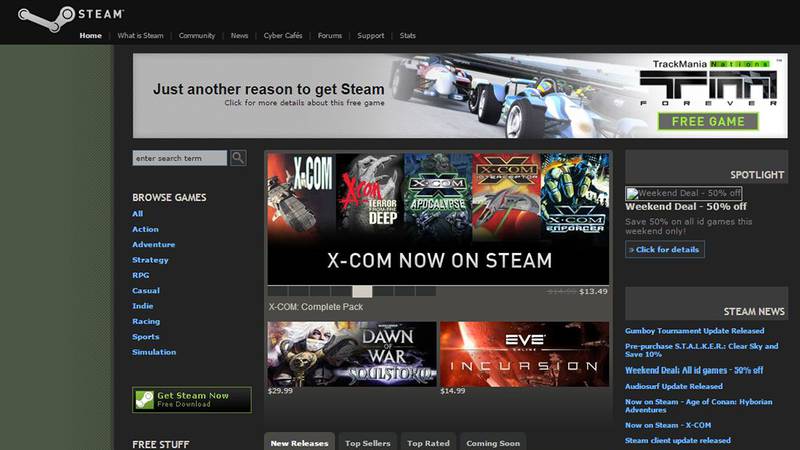Select the last carousel slide indicator
The width and height of the screenshot is (800, 450).
426,291
